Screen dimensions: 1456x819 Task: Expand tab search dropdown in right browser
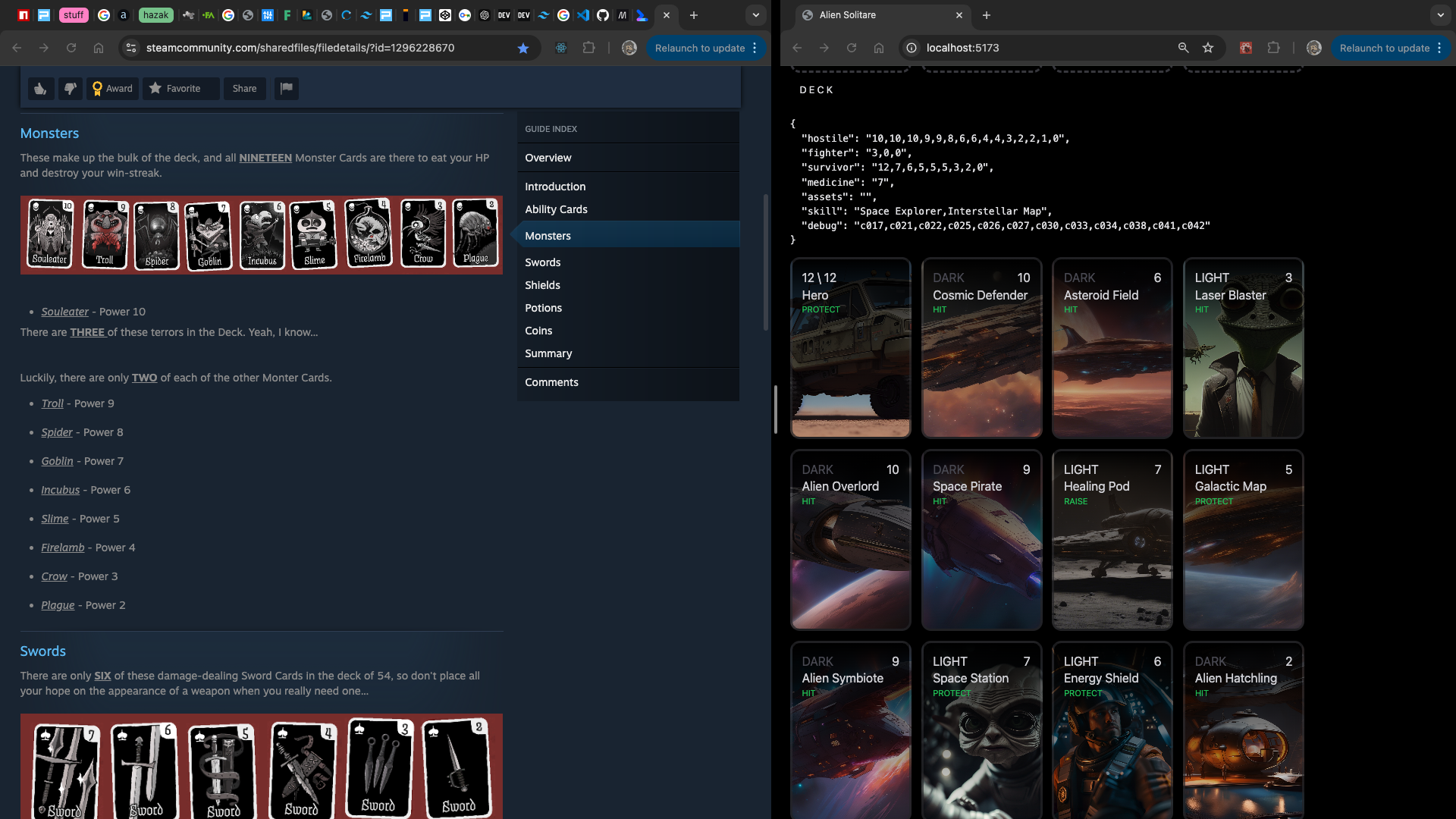pyautogui.click(x=1440, y=15)
